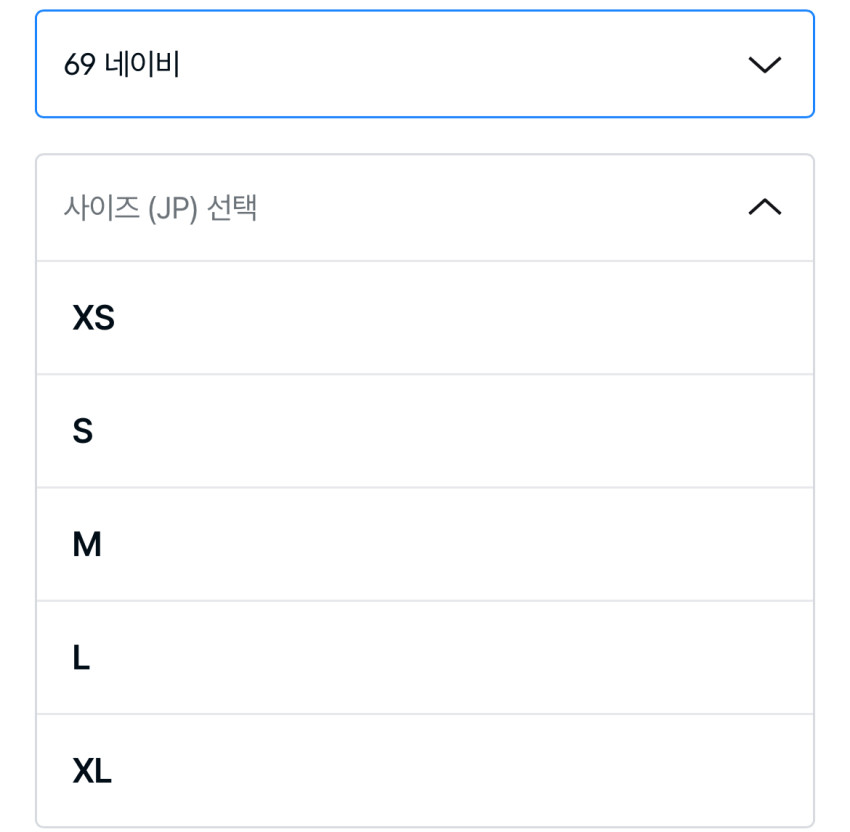Screen dimensions: 850x832
Task: Click the down chevron beside 69 네이비
Action: 764,65
